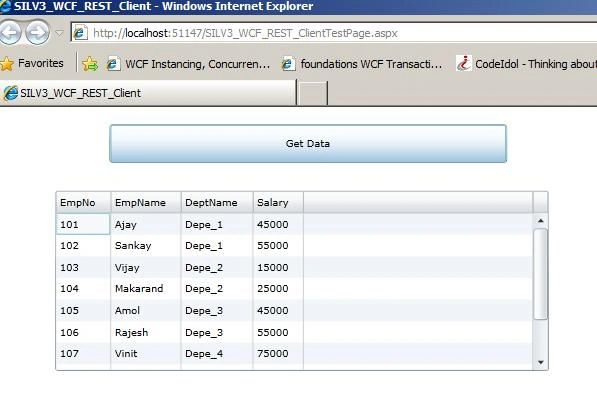Click the name cell Vinit
The height and width of the screenshot is (412, 597).
click(146, 353)
